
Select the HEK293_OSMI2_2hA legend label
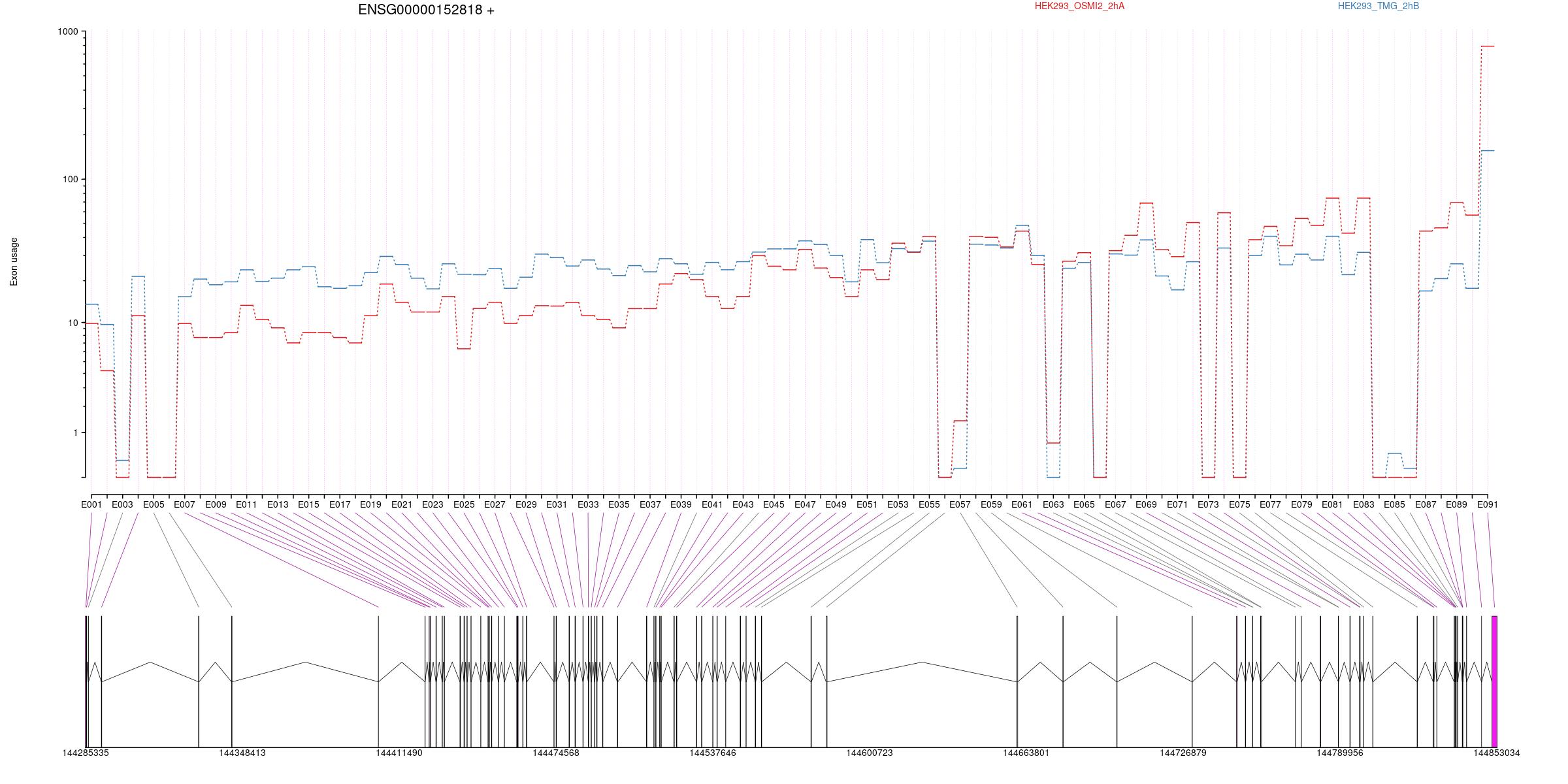(x=1079, y=6)
